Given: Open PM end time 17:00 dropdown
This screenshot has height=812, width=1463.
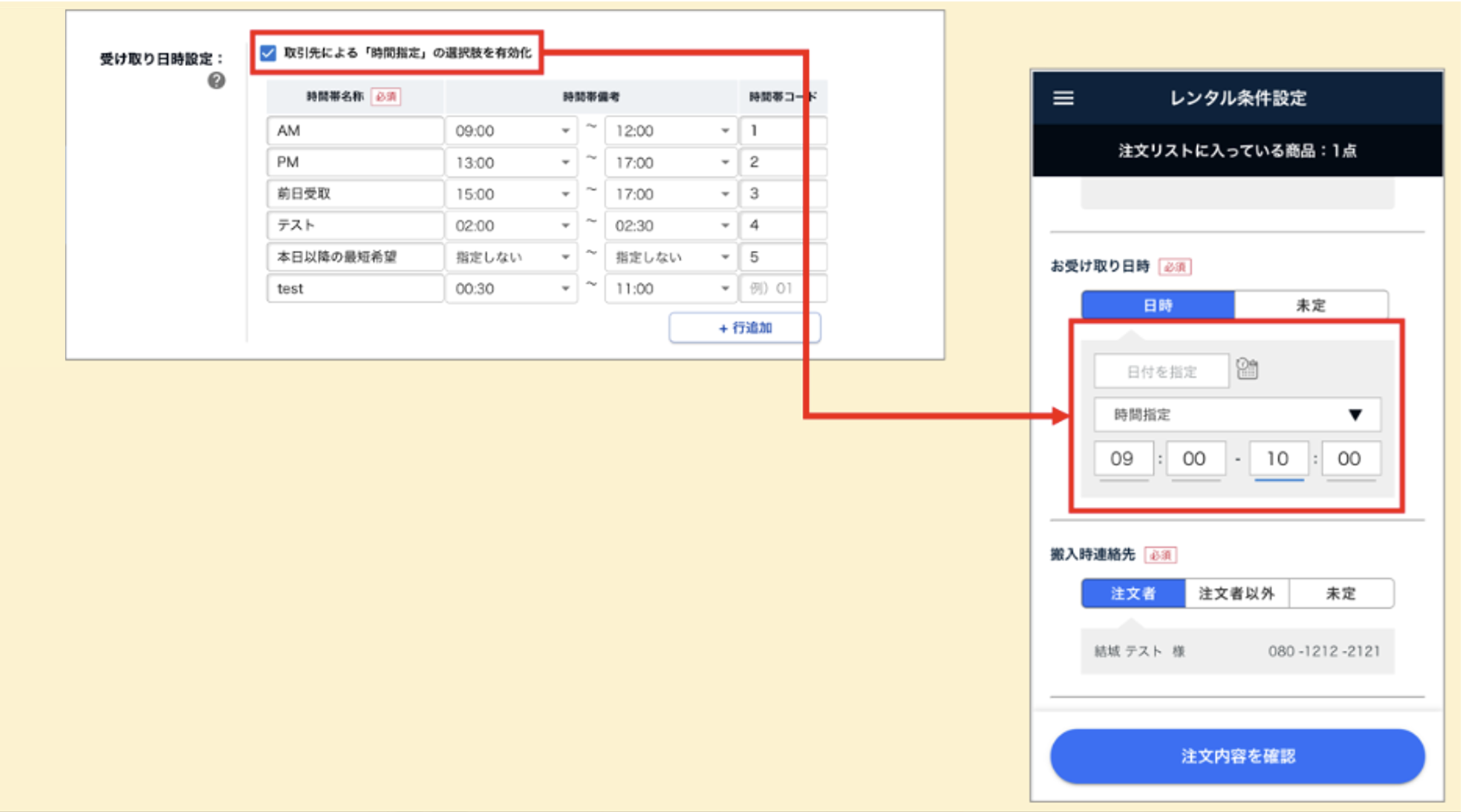Looking at the screenshot, I should coord(671,163).
